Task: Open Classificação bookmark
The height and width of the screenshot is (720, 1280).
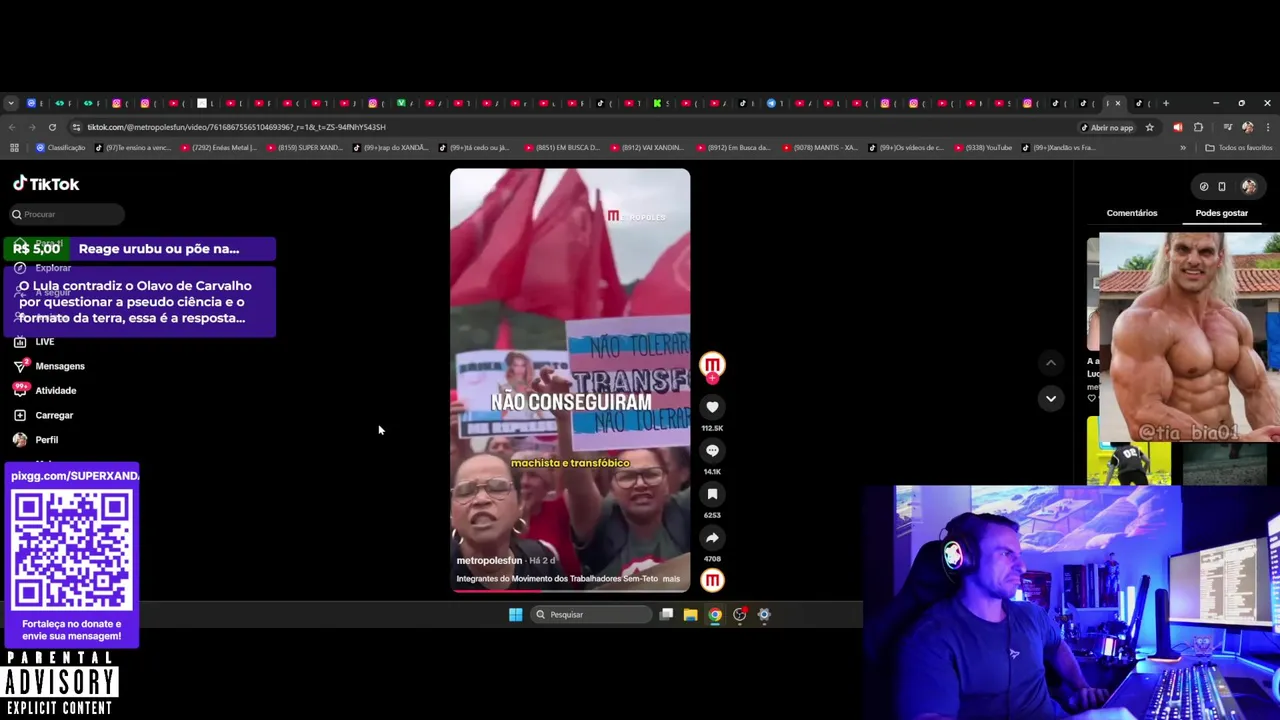Action: click(x=60, y=148)
